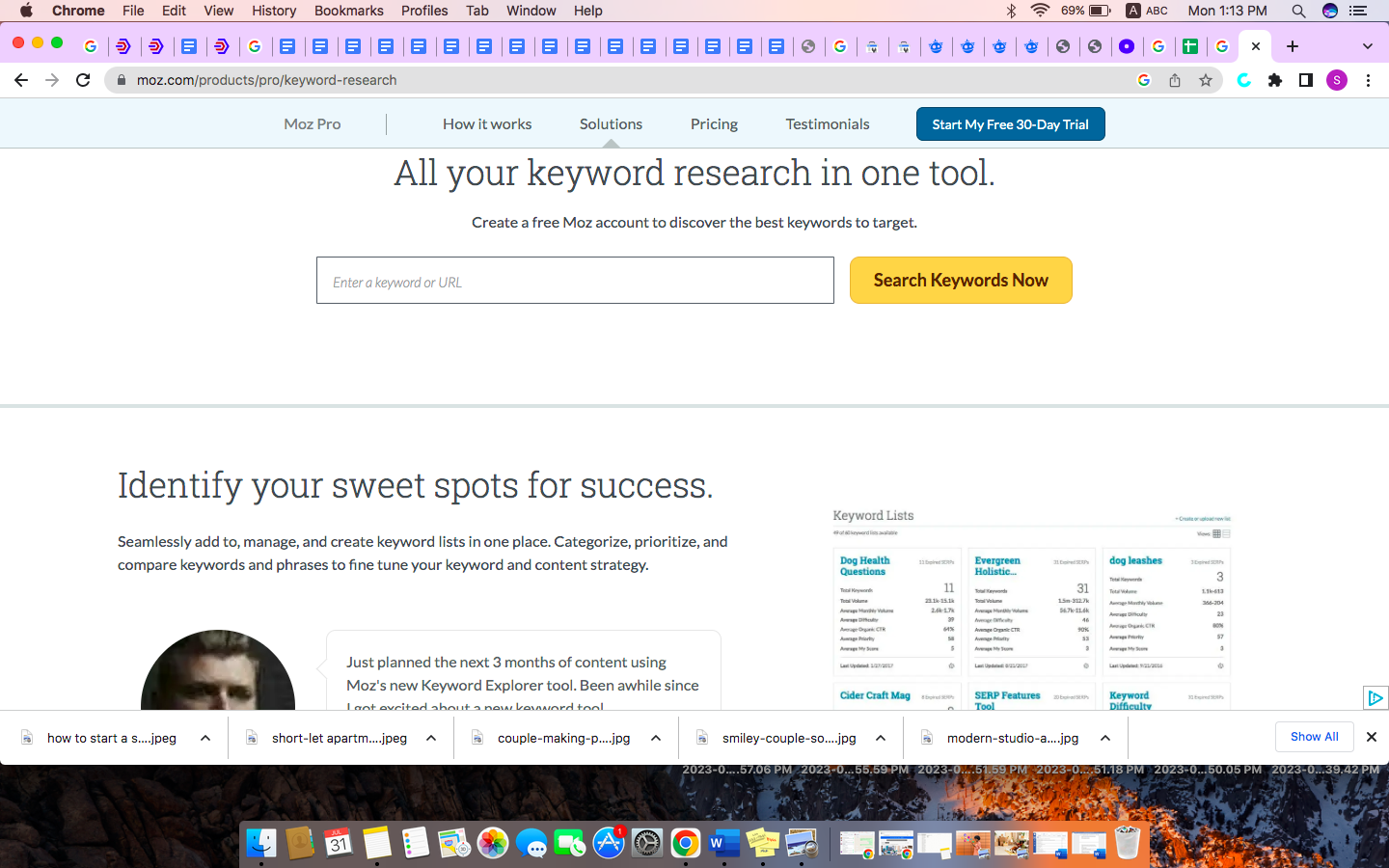Go to the Pricing section
1389x868 pixels.
click(714, 124)
